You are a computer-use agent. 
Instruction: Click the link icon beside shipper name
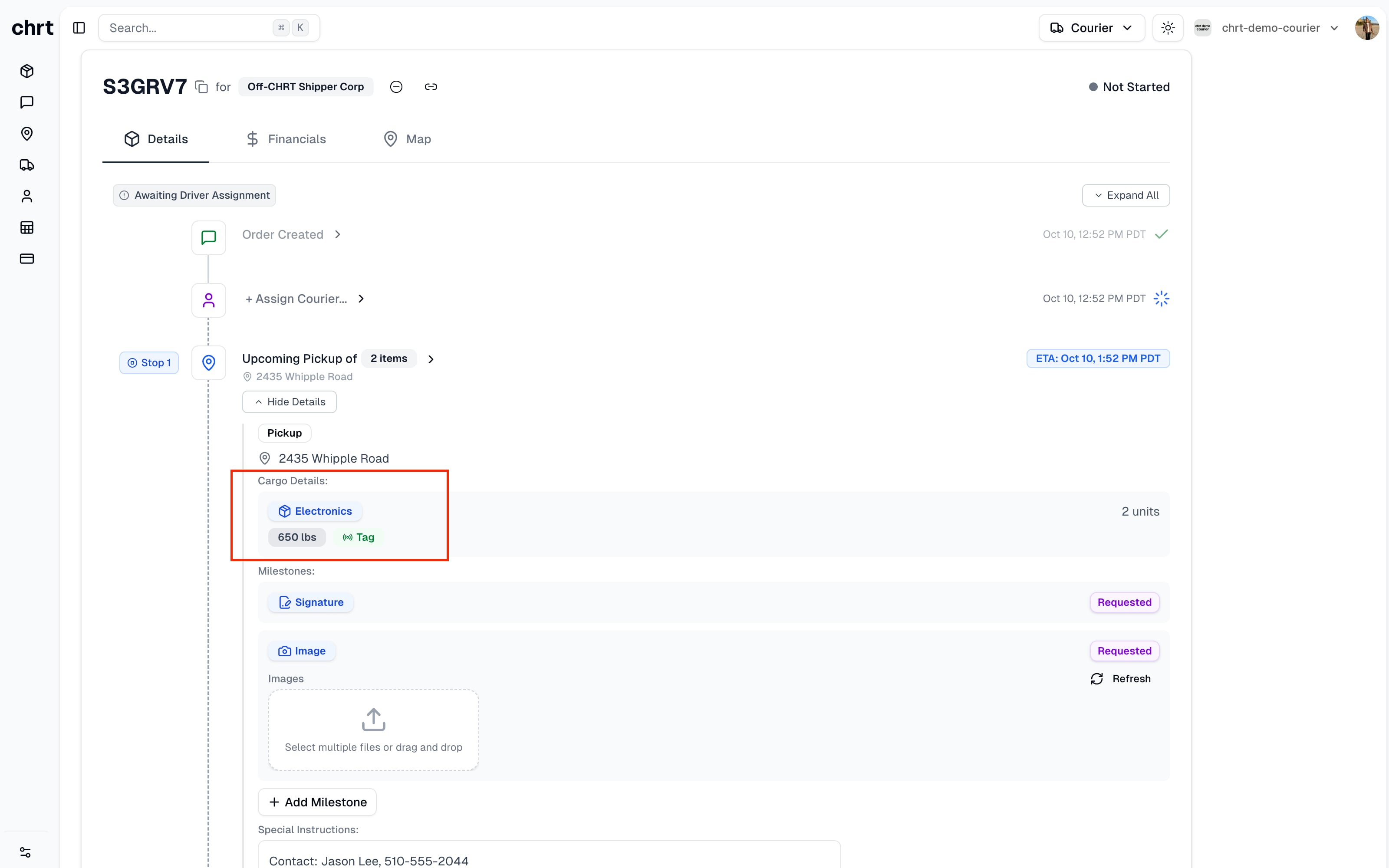pos(431,87)
